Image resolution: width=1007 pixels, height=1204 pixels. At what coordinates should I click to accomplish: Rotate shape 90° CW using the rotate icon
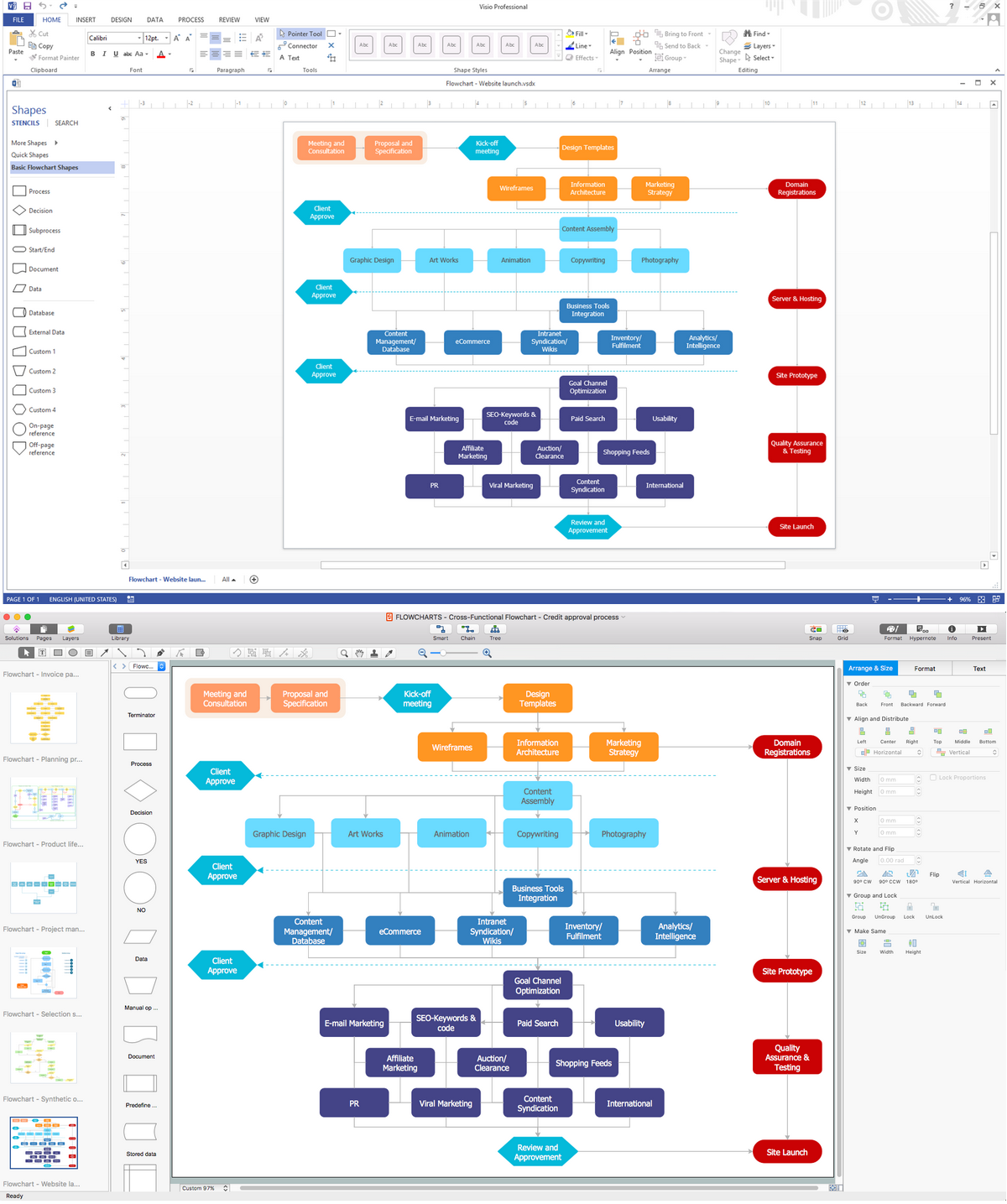click(x=861, y=873)
